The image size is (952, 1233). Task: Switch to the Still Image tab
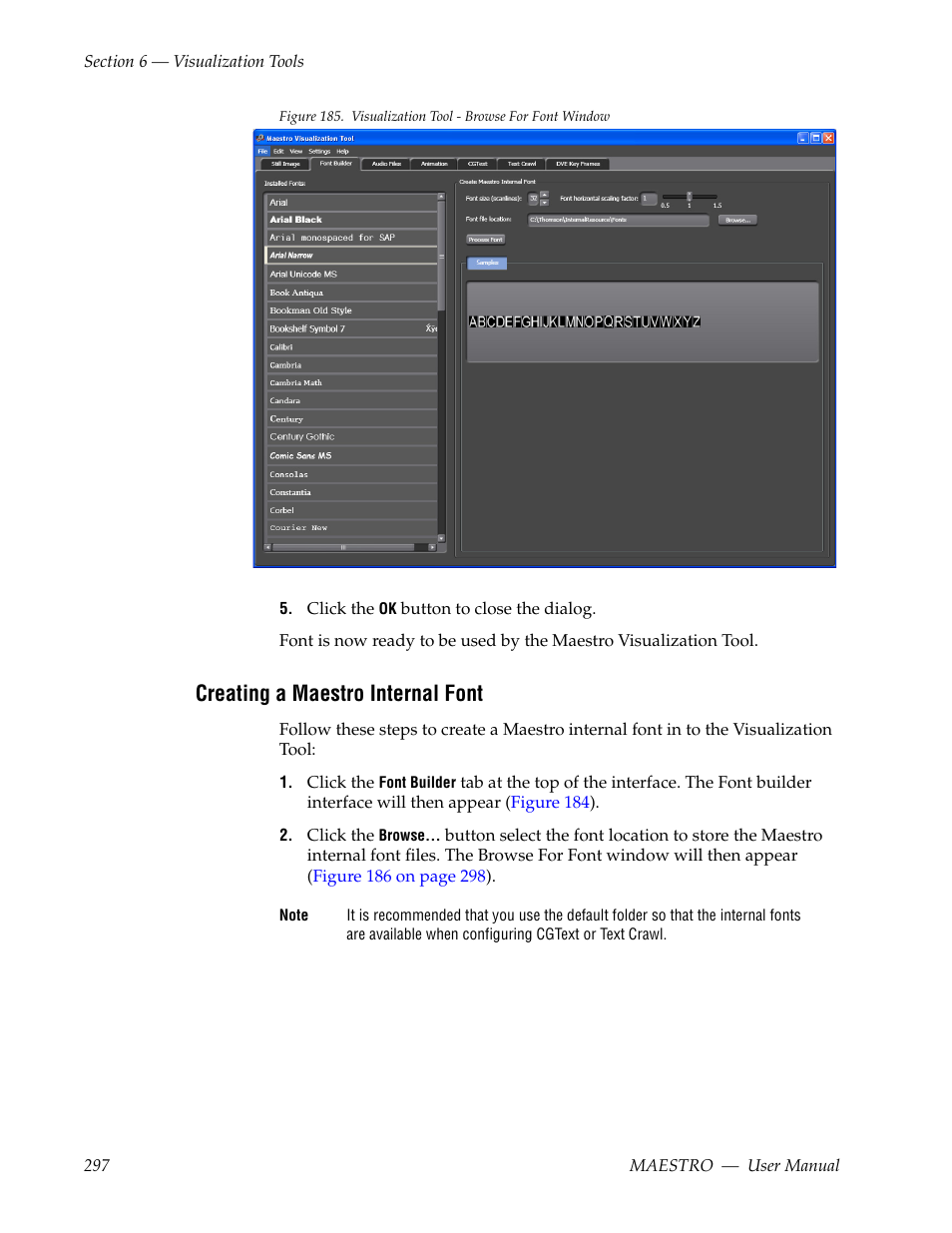285,164
